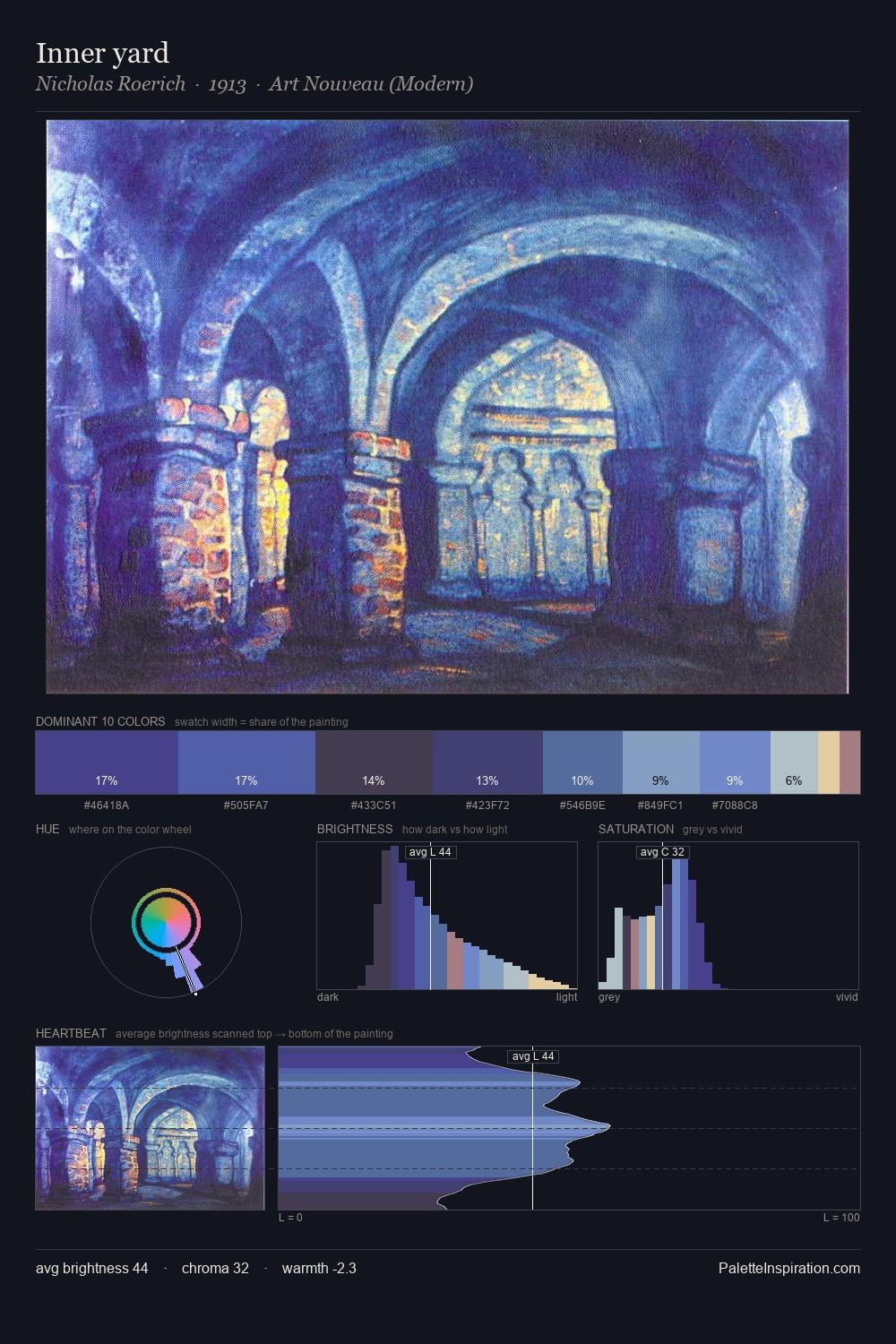Screen dimensions: 896x1344
Task: Click 'DOMINANT 10 COLORS' heading
Action: pyautogui.click(x=100, y=721)
